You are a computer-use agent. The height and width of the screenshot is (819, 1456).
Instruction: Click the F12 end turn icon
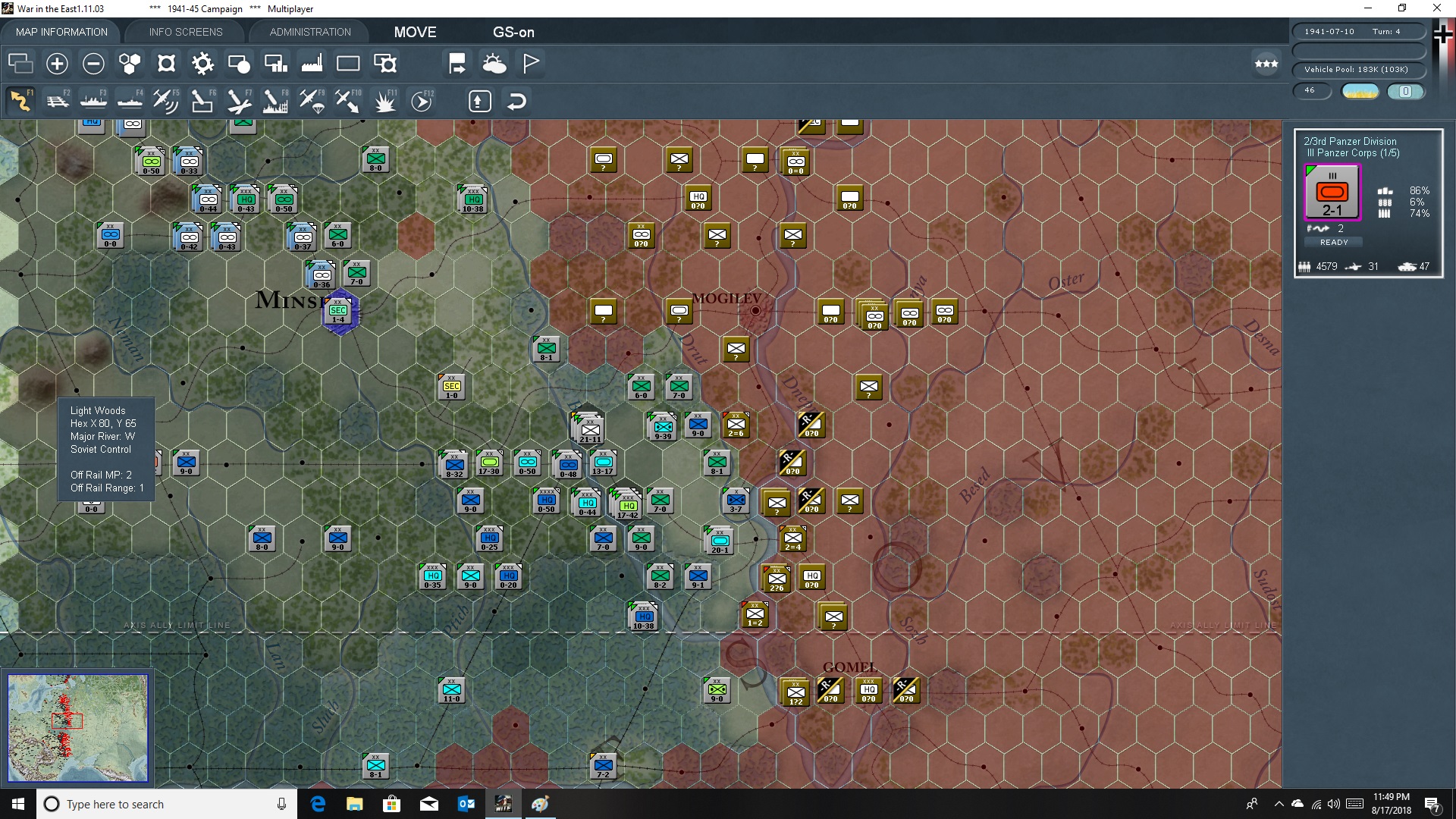point(422,101)
